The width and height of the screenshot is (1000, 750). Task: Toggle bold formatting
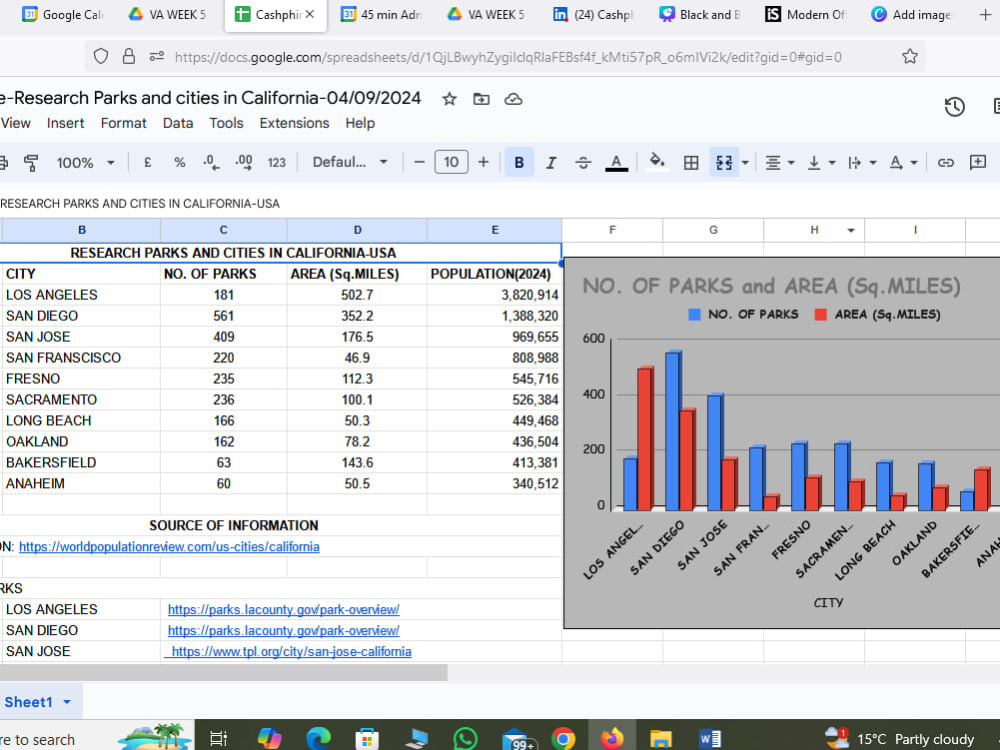(x=519, y=163)
